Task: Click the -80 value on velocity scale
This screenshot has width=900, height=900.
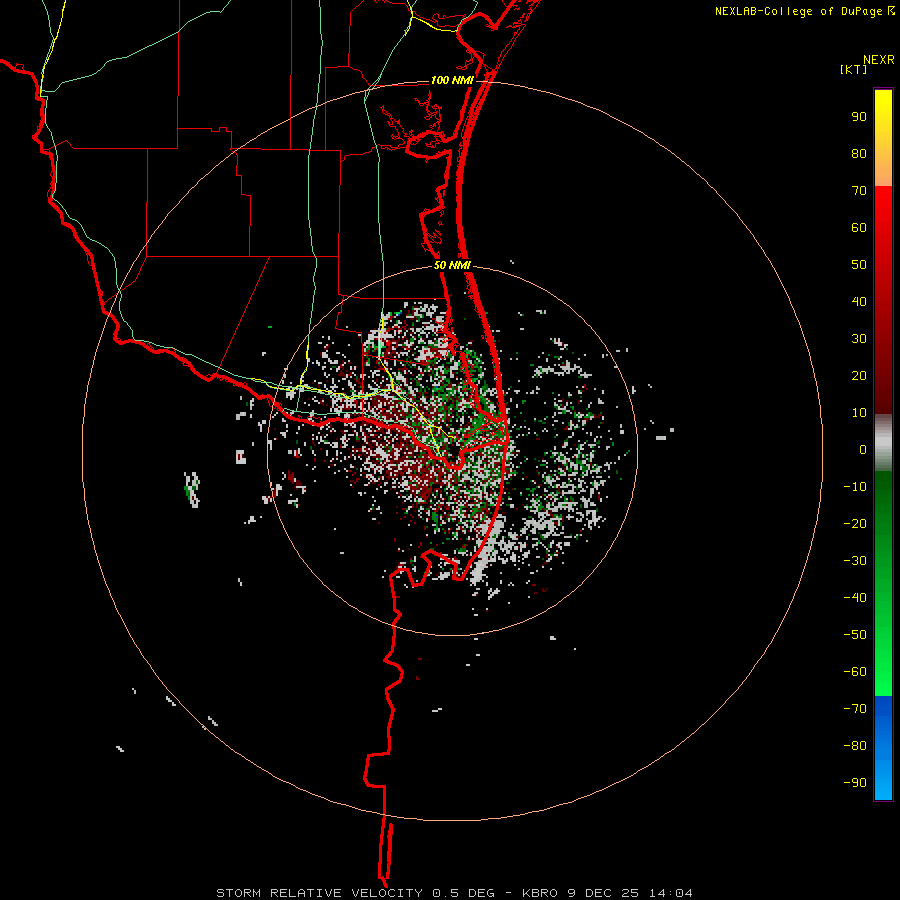Action: click(x=855, y=746)
